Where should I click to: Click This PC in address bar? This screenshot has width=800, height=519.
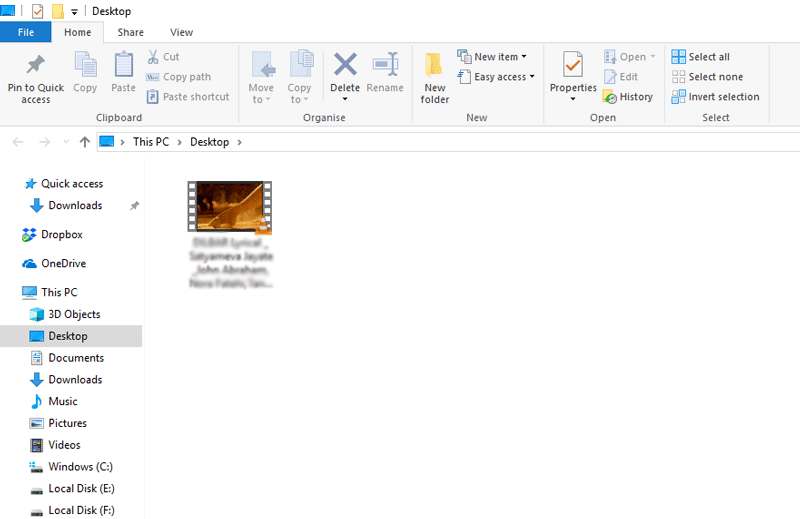click(x=151, y=142)
